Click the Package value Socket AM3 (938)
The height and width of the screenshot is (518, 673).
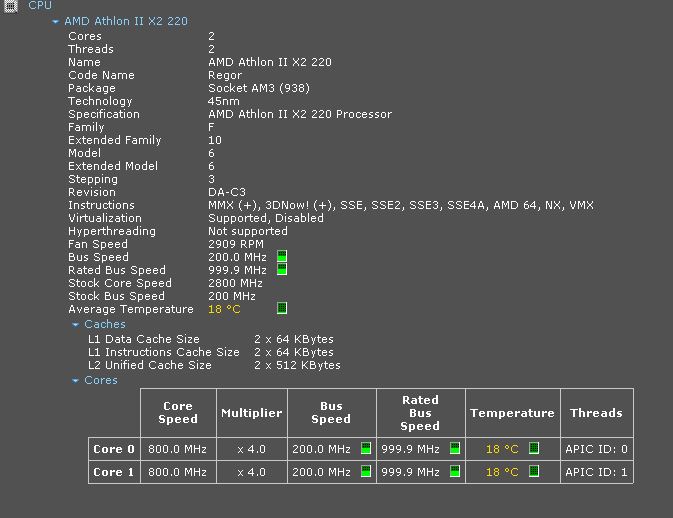[x=259, y=88]
